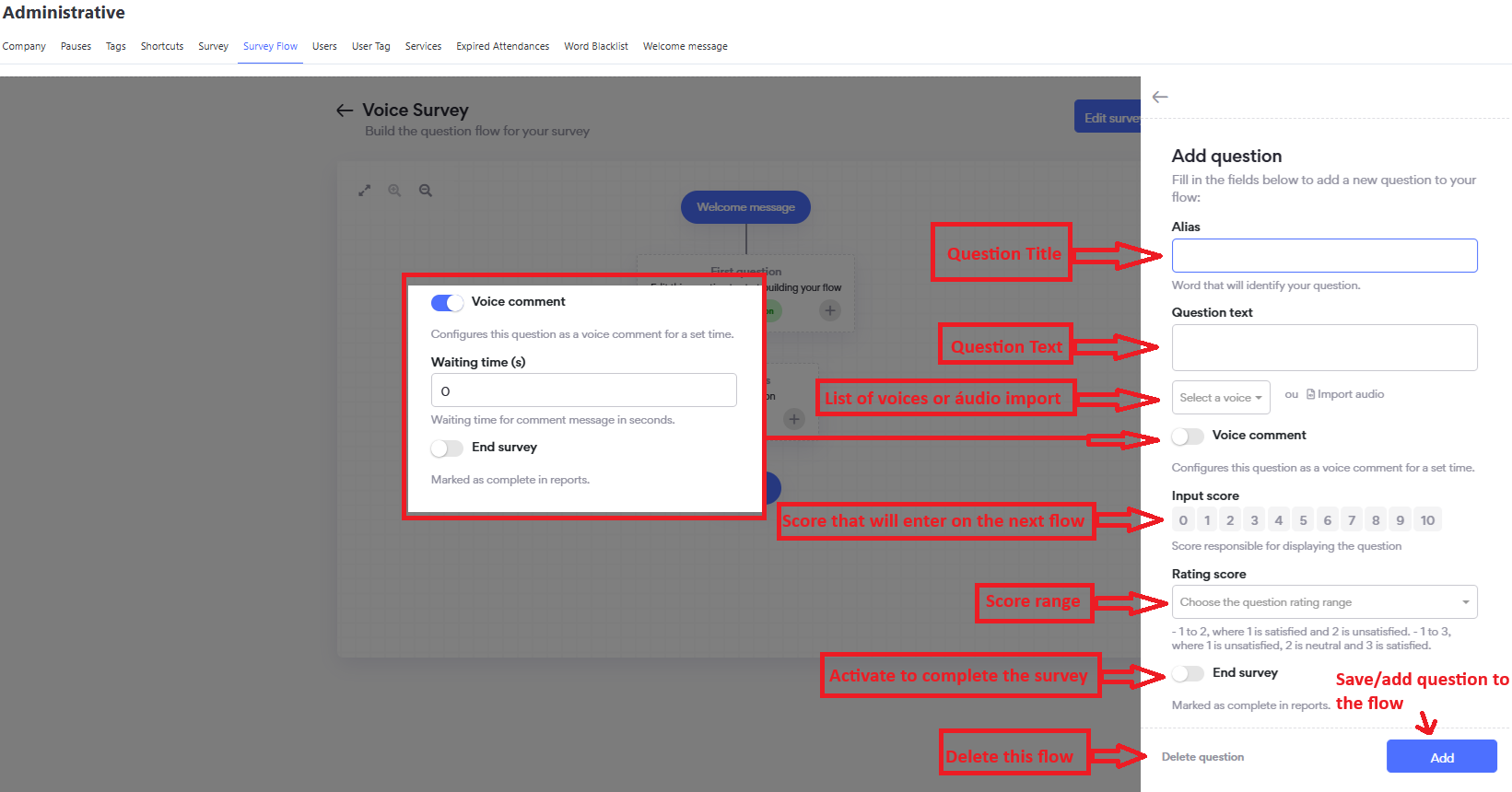Select input score 9
This screenshot has width=1512, height=792.
point(1401,520)
